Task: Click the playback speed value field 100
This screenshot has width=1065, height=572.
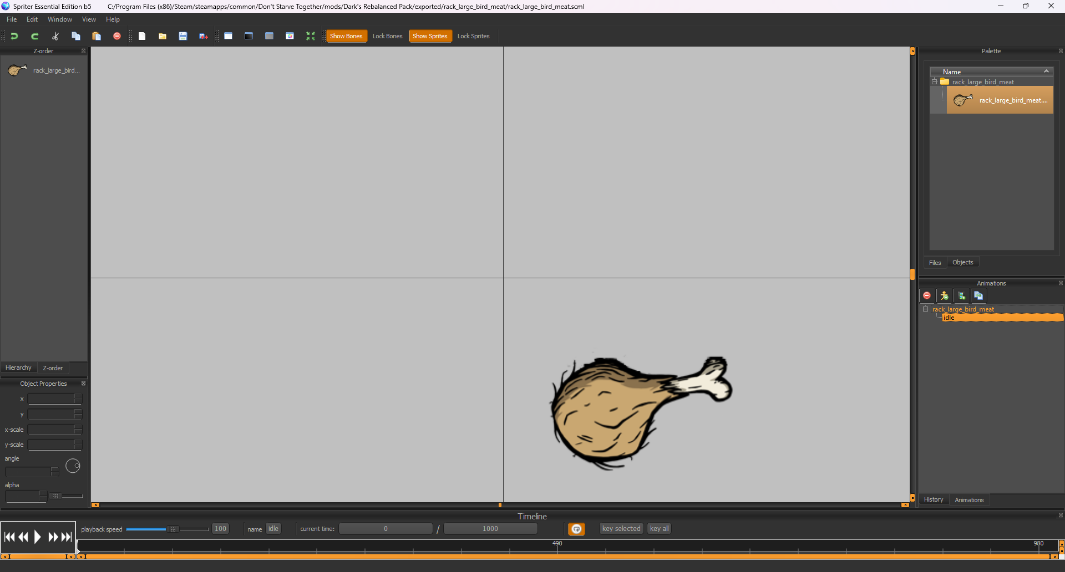Action: click(x=220, y=529)
